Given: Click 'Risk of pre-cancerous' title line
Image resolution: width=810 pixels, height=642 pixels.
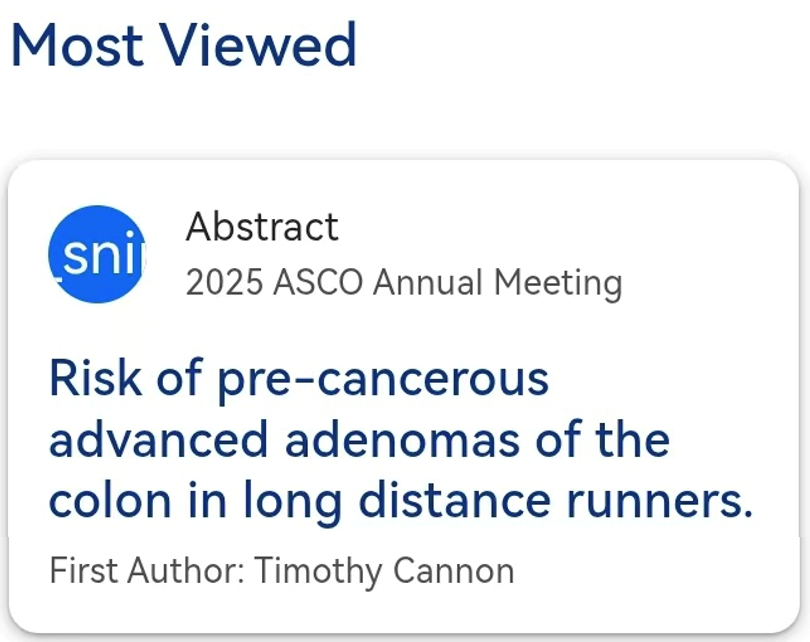Looking at the screenshot, I should [x=299, y=380].
